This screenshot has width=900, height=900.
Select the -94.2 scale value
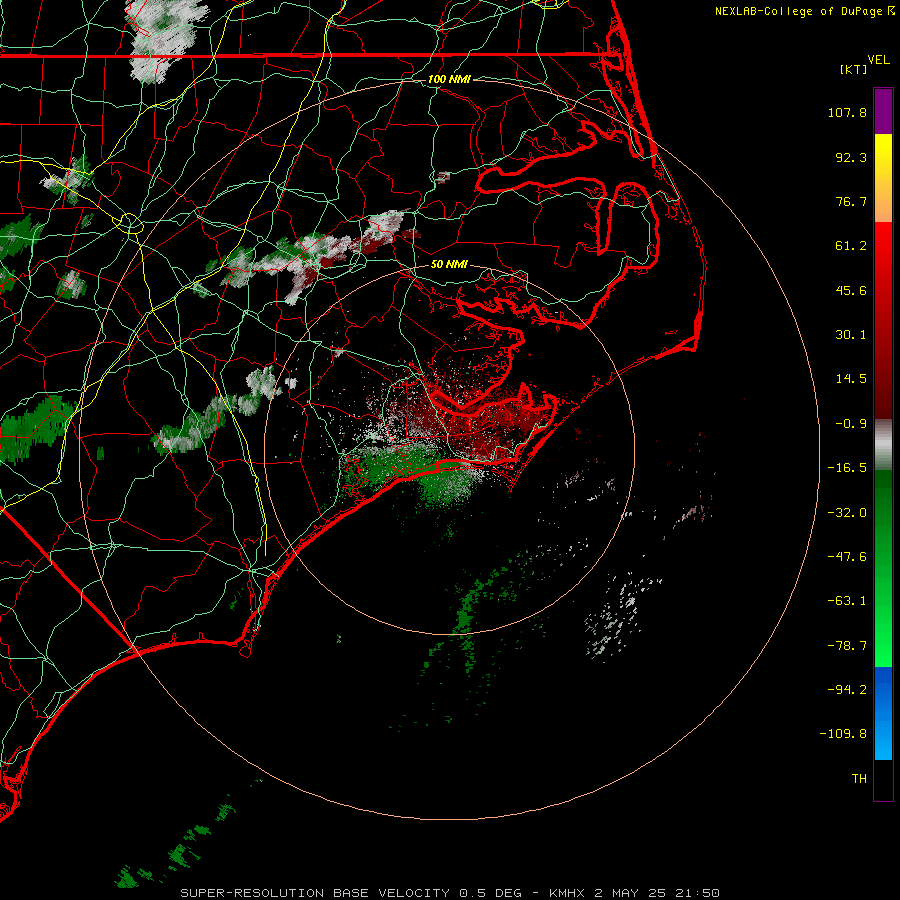(x=847, y=690)
